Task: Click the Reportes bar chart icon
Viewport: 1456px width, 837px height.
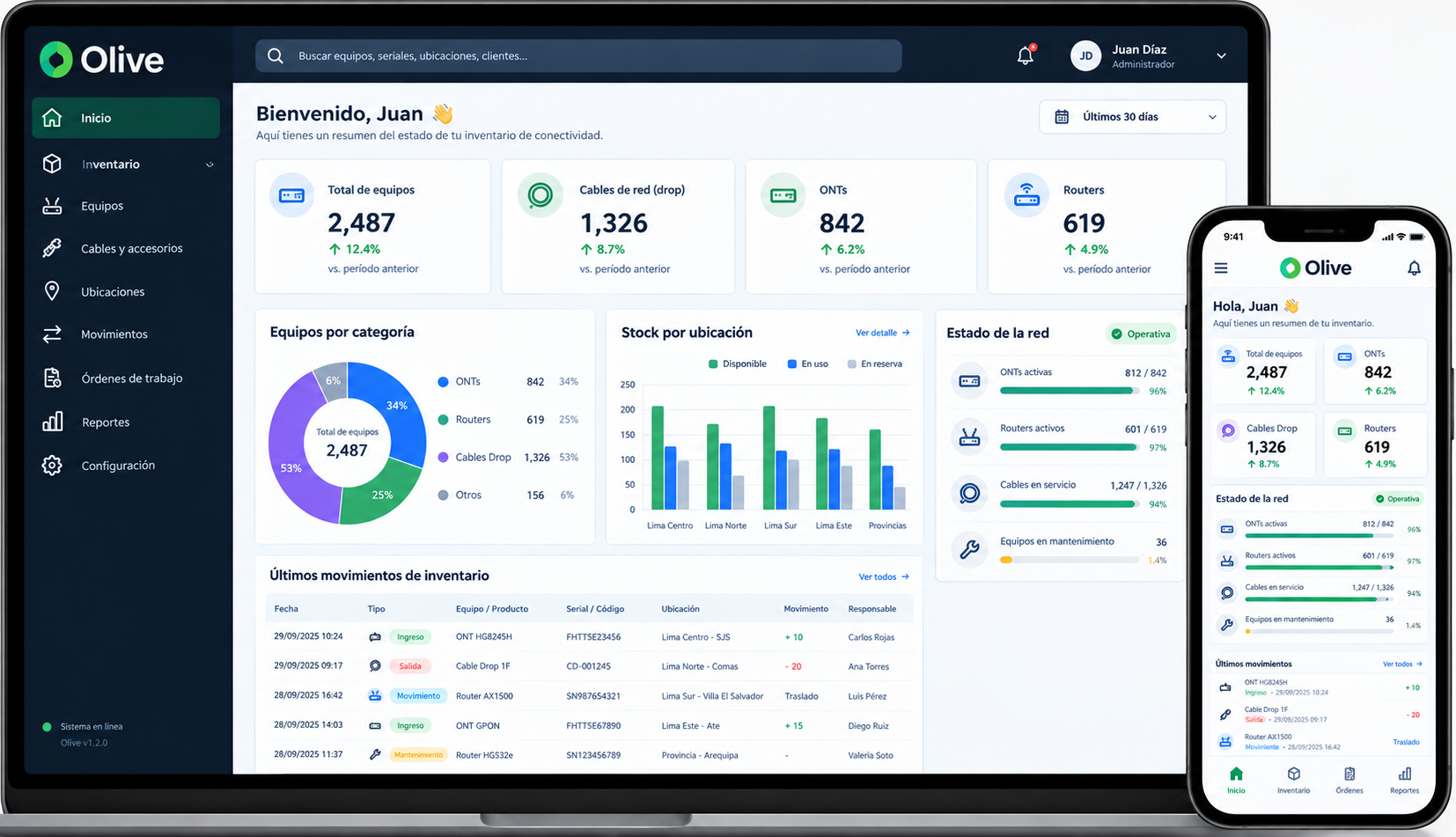Action: click(52, 422)
